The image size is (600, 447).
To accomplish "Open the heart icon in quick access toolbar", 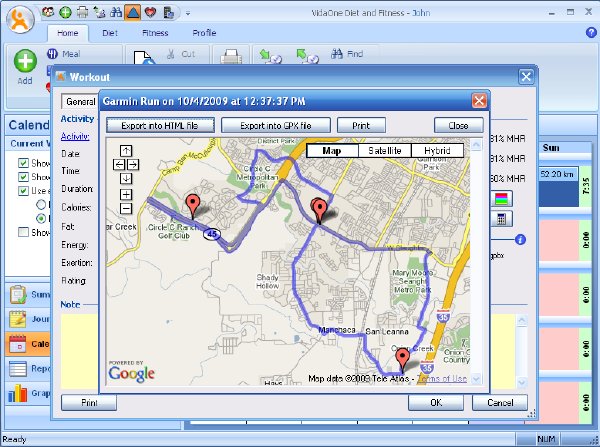I will (150, 13).
